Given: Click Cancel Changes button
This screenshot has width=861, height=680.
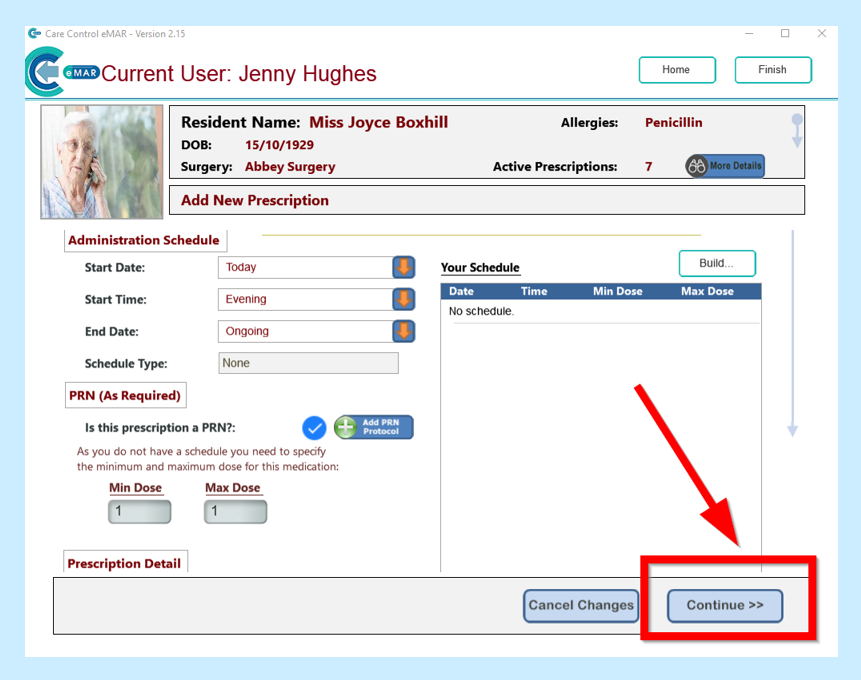Looking at the screenshot, I should (581, 605).
